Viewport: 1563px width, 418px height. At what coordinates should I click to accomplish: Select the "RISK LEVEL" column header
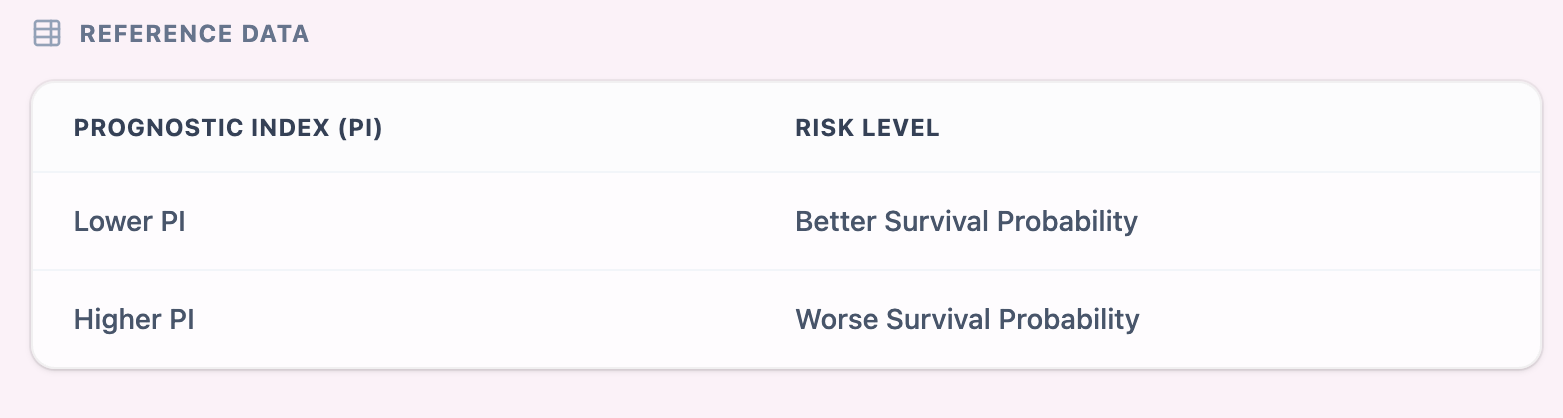point(867,129)
